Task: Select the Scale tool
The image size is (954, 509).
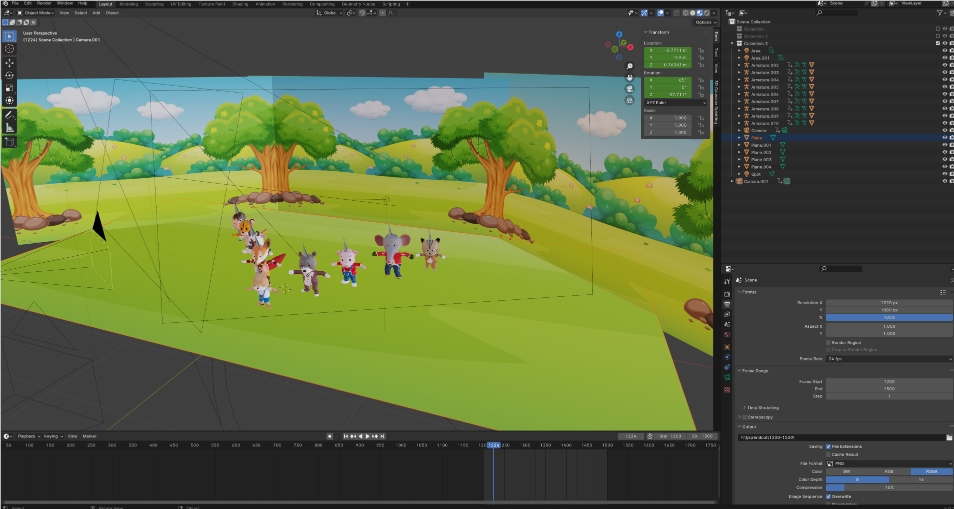Action: tap(9, 88)
